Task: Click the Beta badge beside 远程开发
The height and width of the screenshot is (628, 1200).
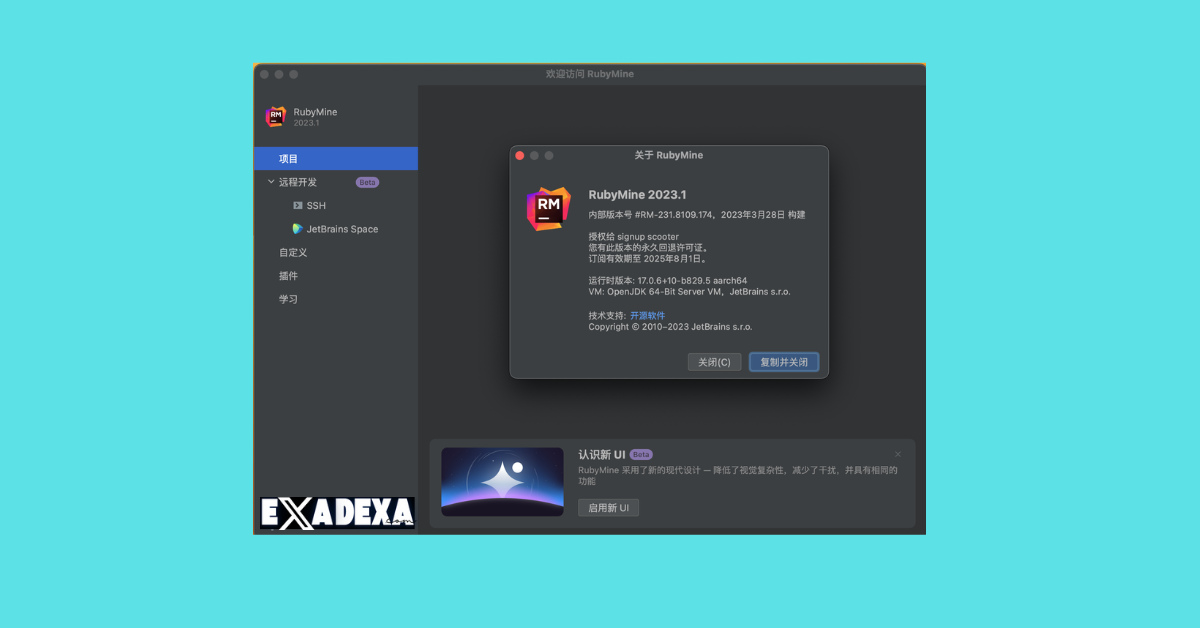Action: tap(367, 182)
